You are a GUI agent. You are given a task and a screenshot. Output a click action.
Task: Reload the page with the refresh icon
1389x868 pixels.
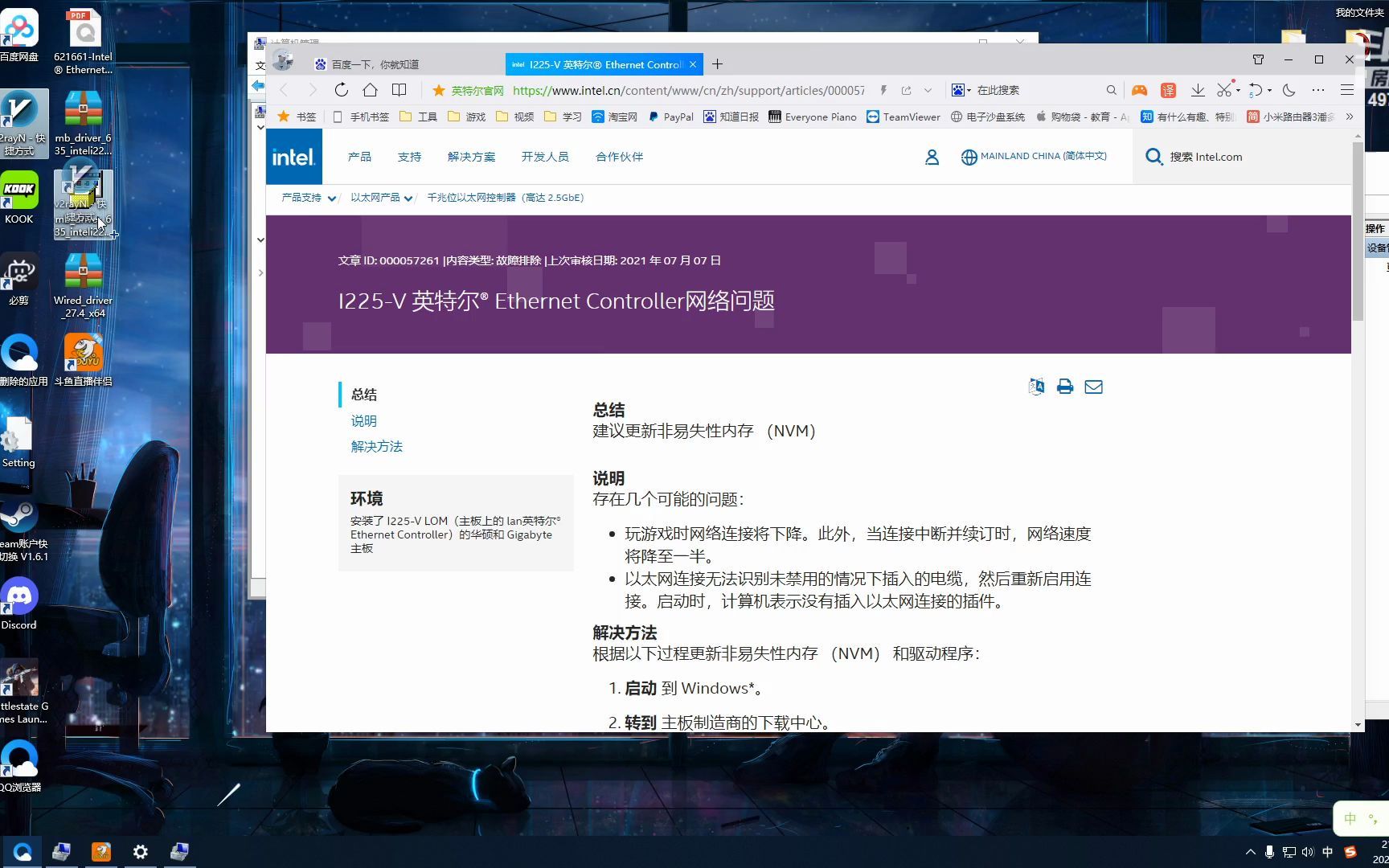coord(342,90)
